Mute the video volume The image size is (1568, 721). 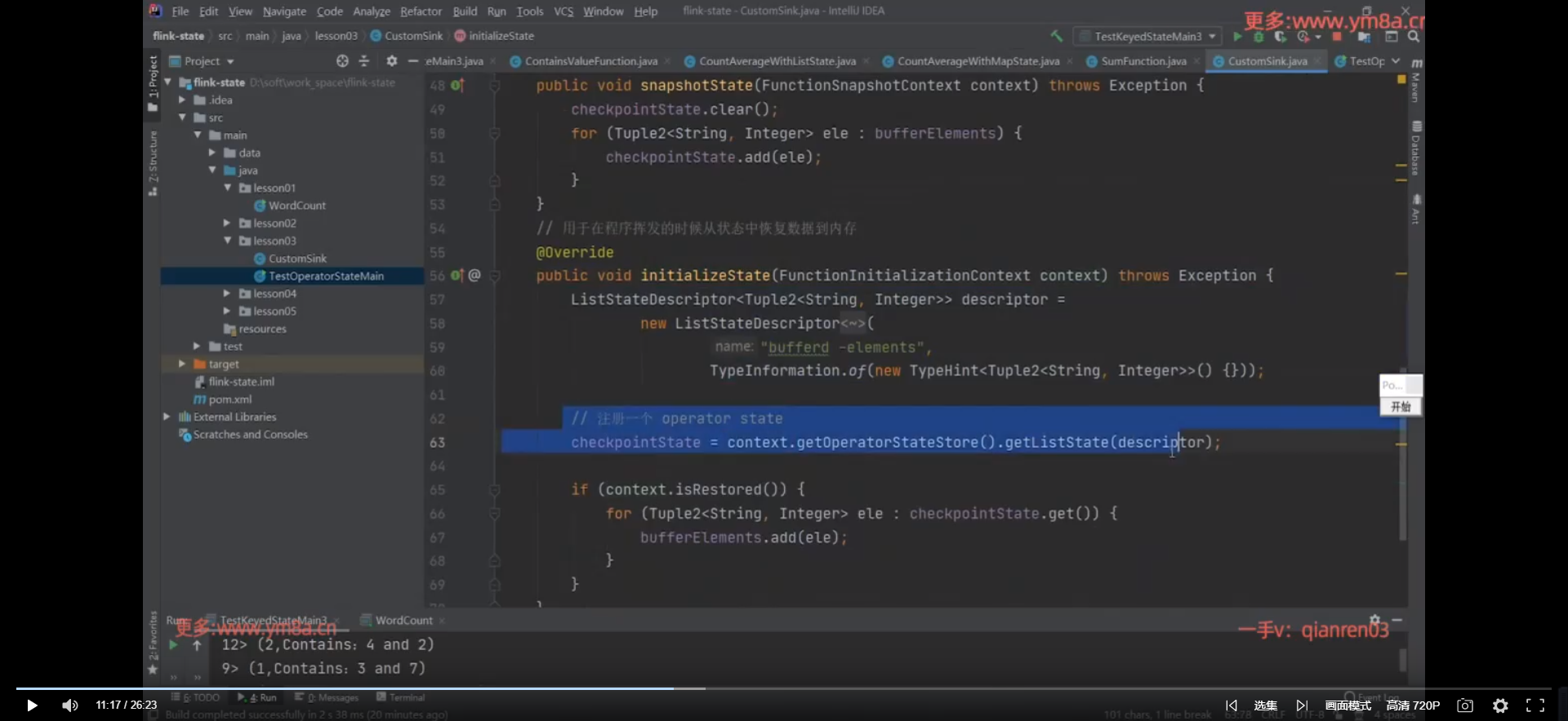[x=70, y=705]
